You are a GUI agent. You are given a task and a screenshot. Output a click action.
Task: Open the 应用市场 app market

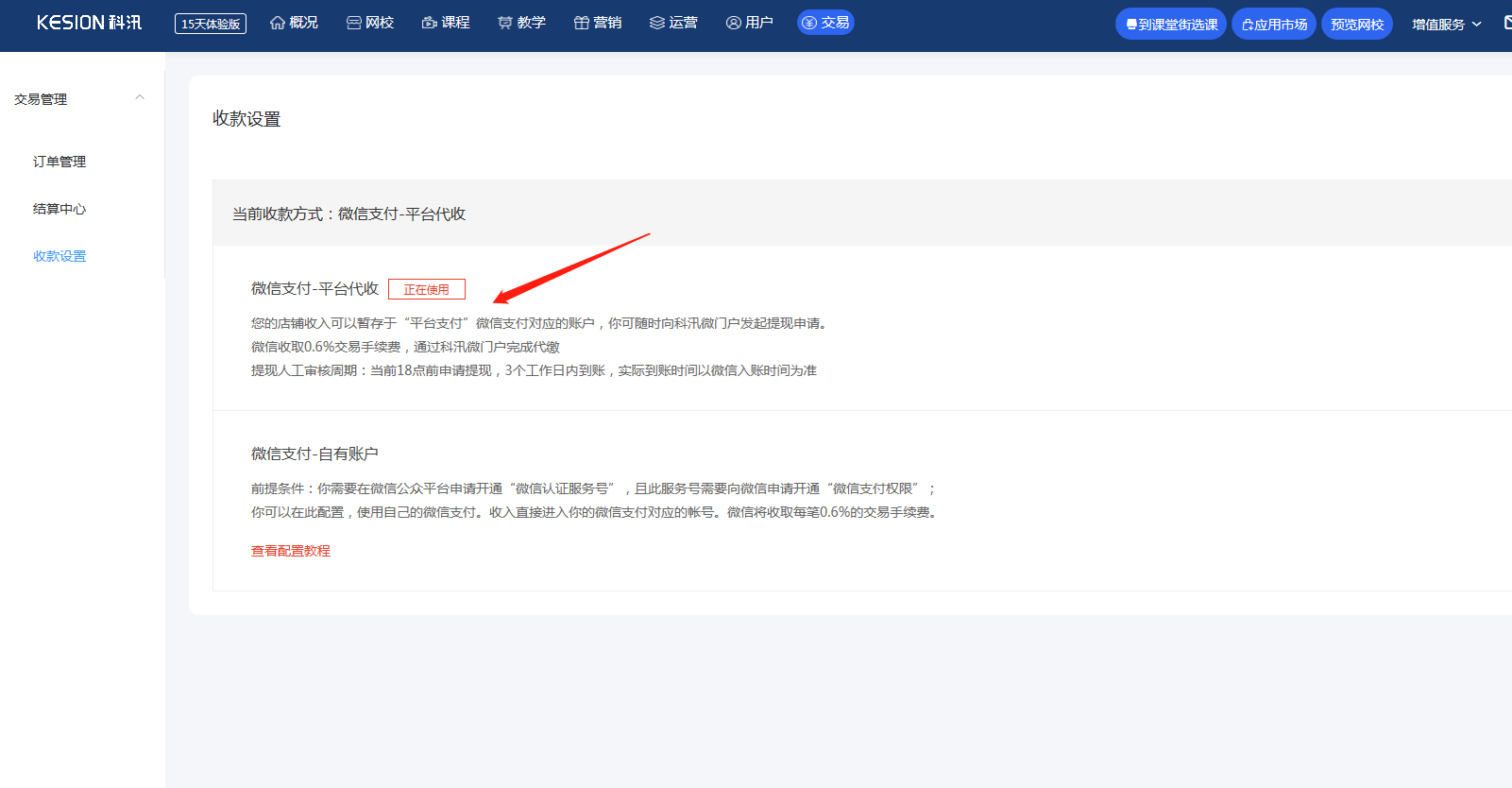pos(1273,25)
